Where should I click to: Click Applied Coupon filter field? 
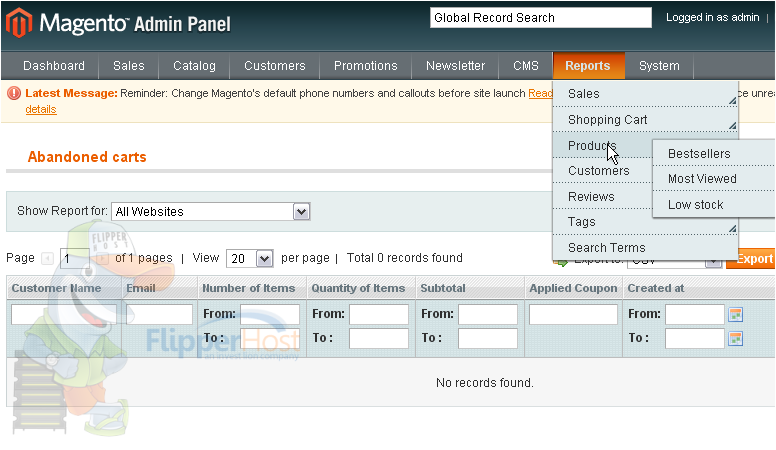point(573,314)
